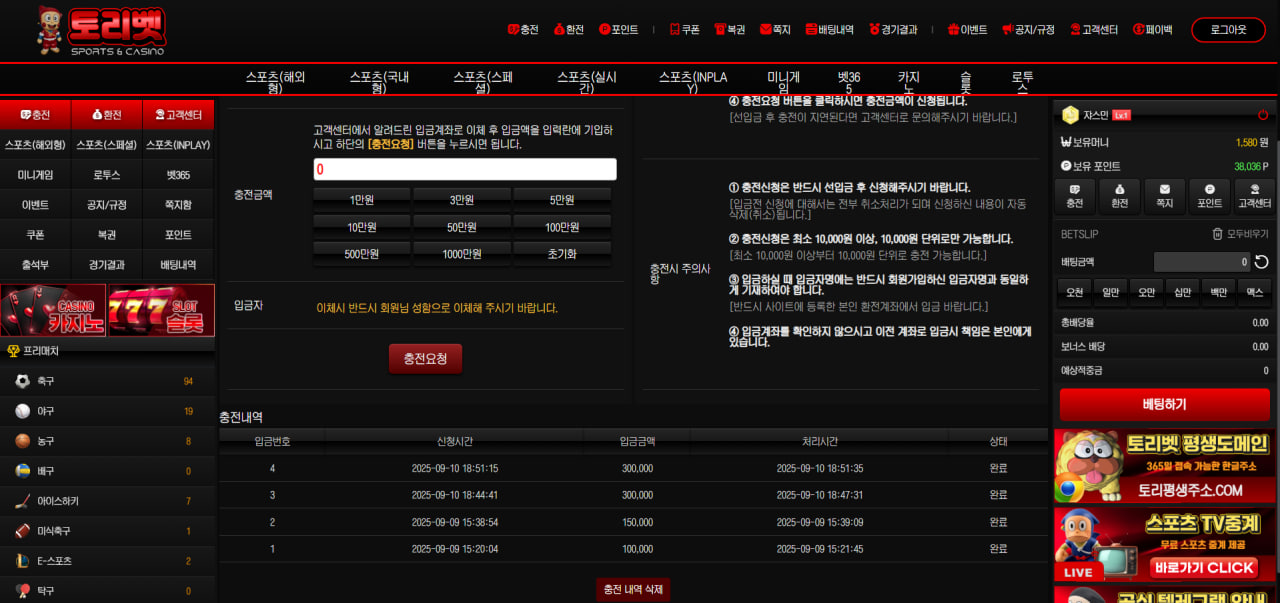Open the 야구 baseball category
Viewport: 1280px width, 603px height.
click(22, 411)
